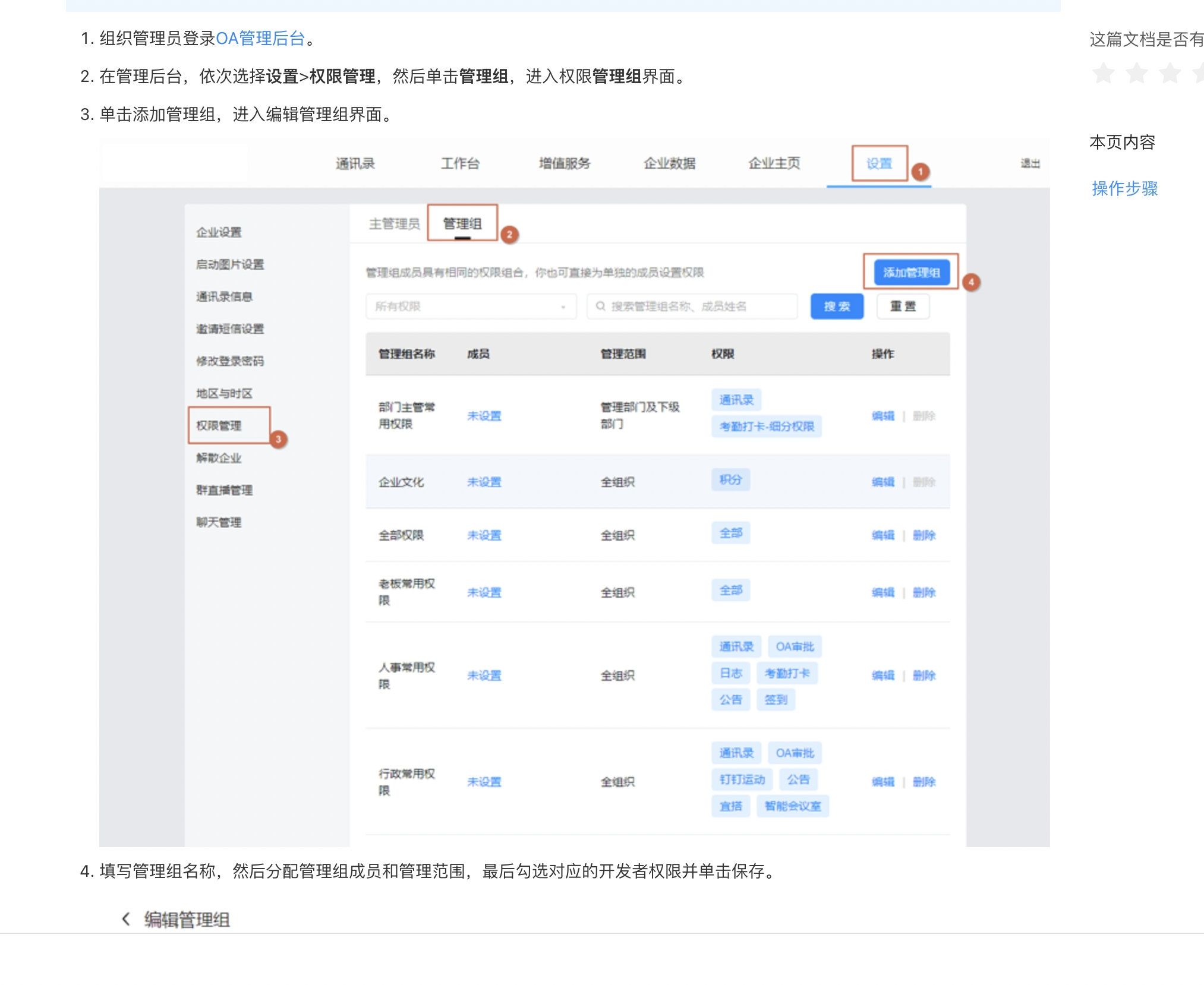Screen dimensions: 1204x985
Task: Click the blue 搜索 button
Action: pyautogui.click(x=837, y=306)
